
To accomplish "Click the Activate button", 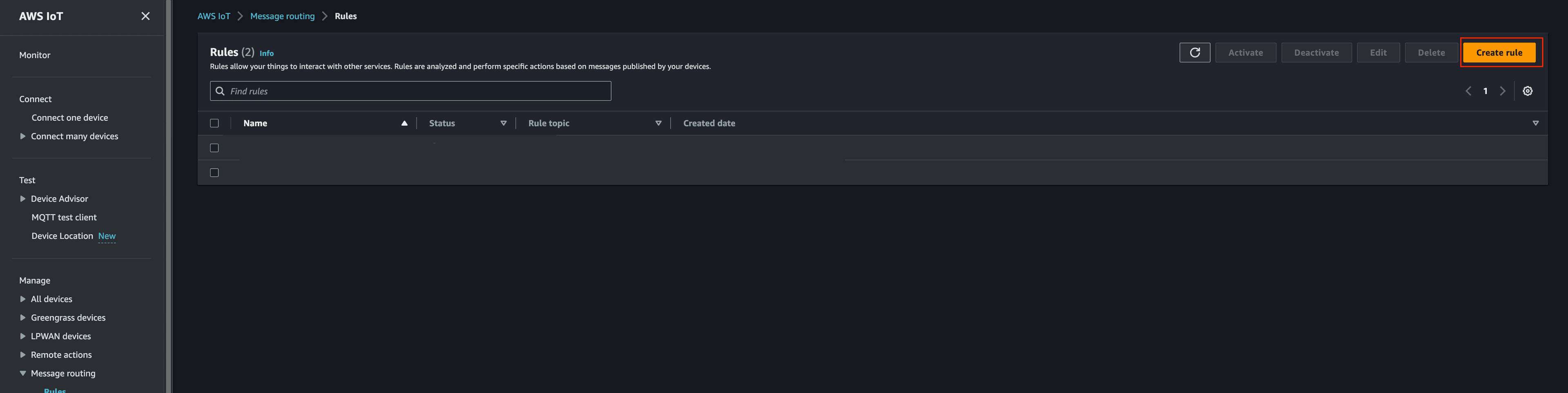I will pyautogui.click(x=1245, y=52).
